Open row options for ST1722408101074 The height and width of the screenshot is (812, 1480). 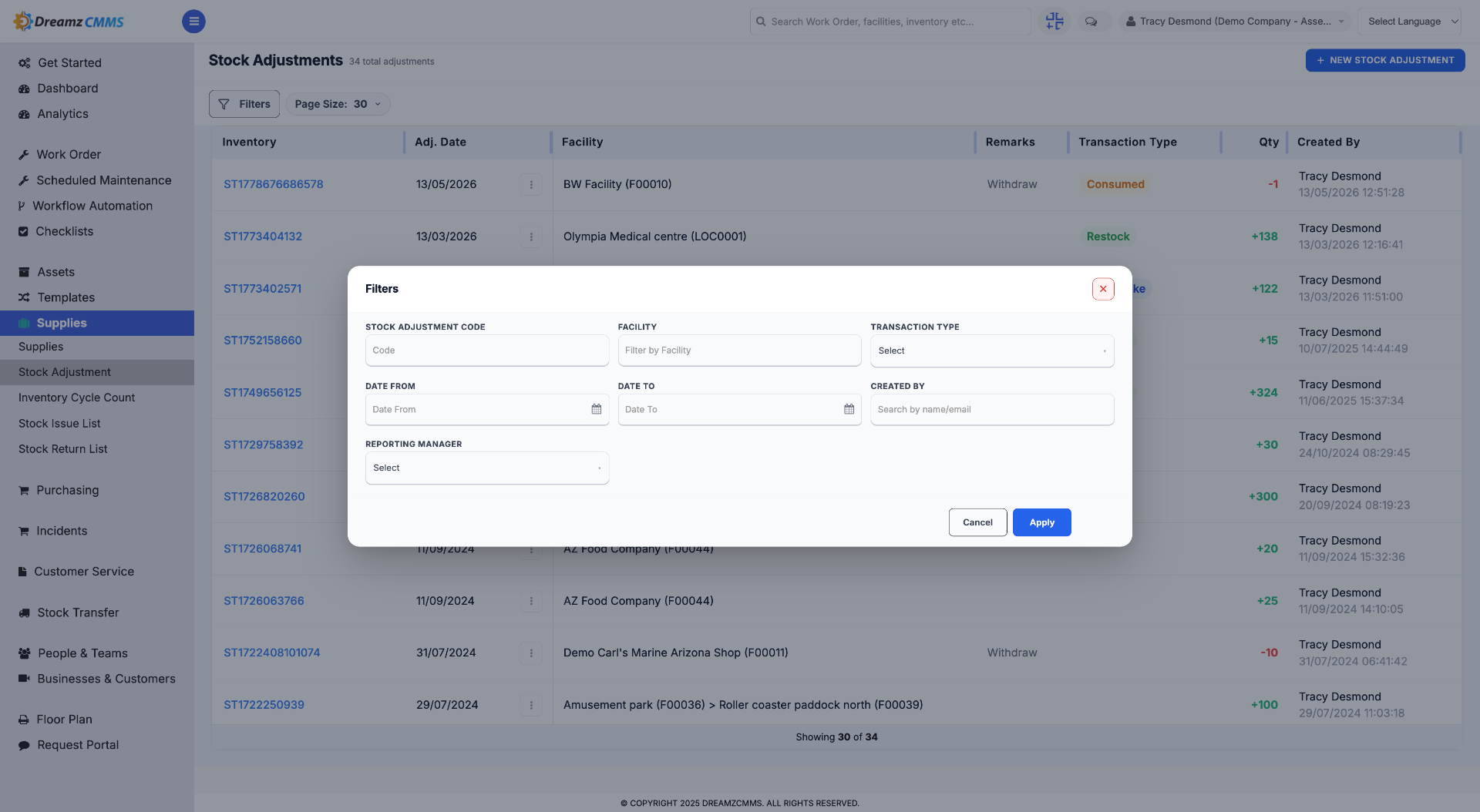tap(531, 653)
